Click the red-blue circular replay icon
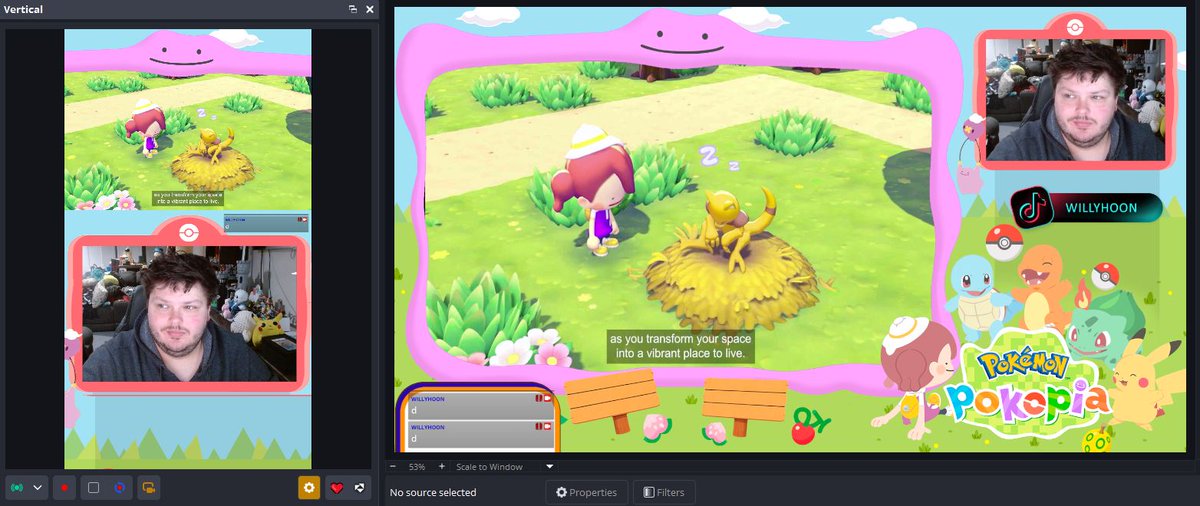This screenshot has height=506, width=1200. pyautogui.click(x=120, y=488)
